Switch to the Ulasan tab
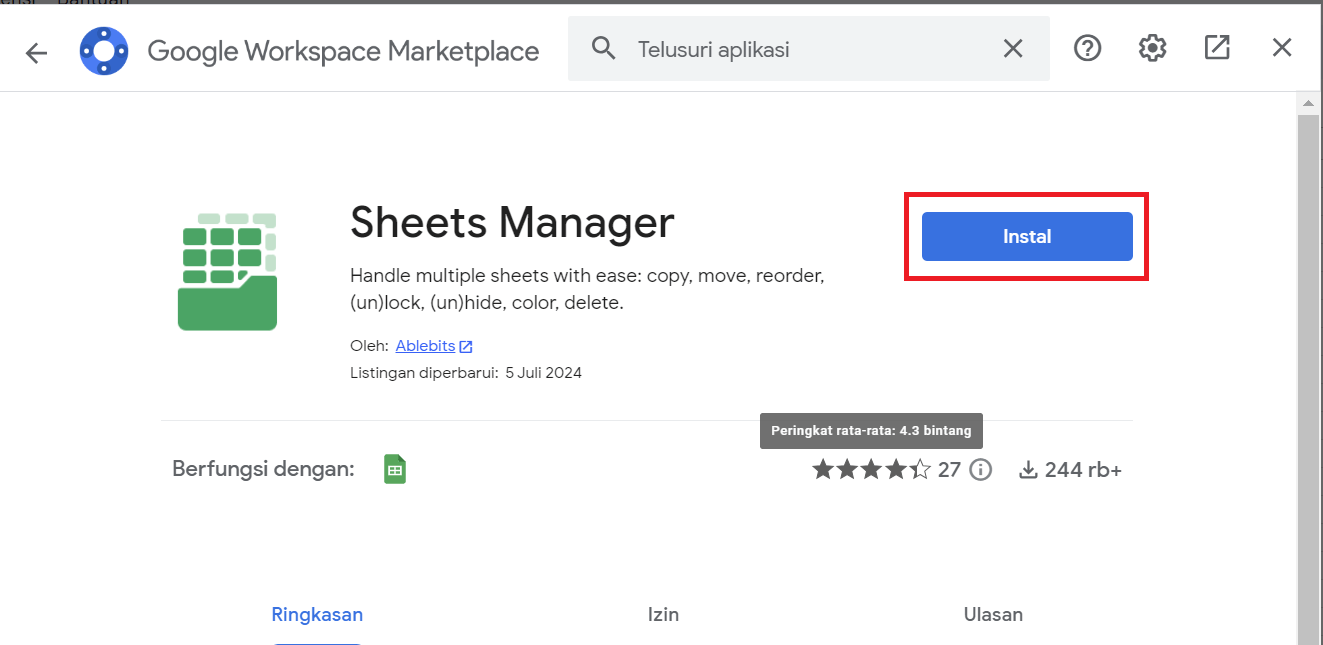Image resolution: width=1323 pixels, height=645 pixels. coord(993,614)
